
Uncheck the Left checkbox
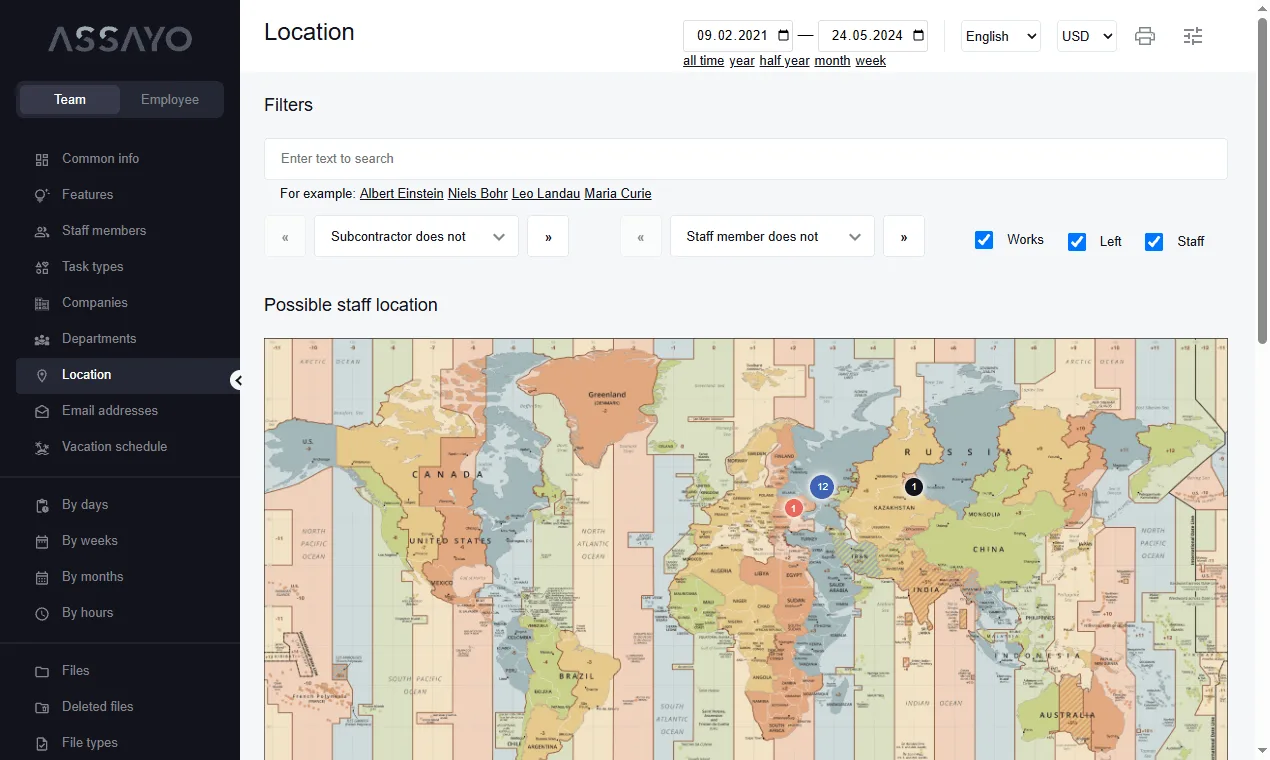(1077, 241)
